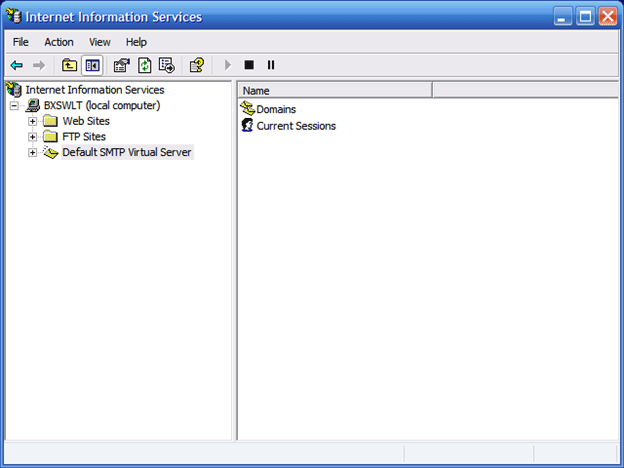Maximize the Internet Information Services window

(585, 16)
